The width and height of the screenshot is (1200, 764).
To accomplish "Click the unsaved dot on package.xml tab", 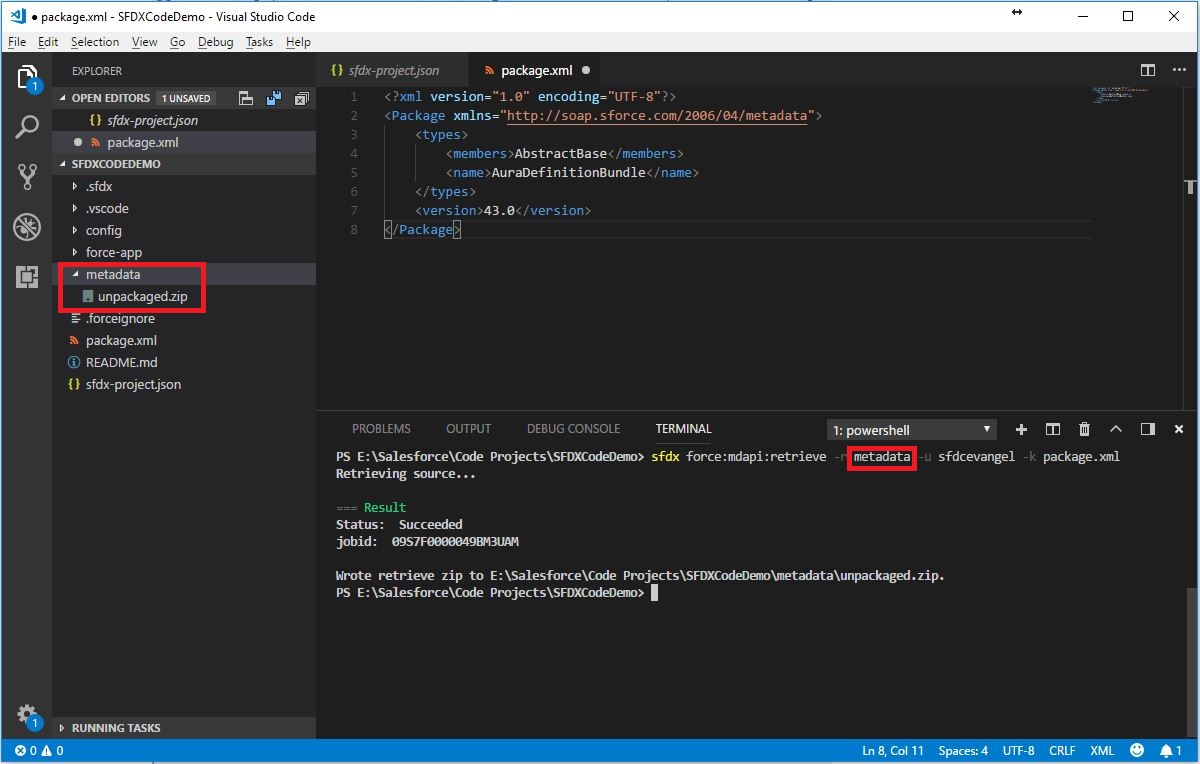I will click(586, 70).
